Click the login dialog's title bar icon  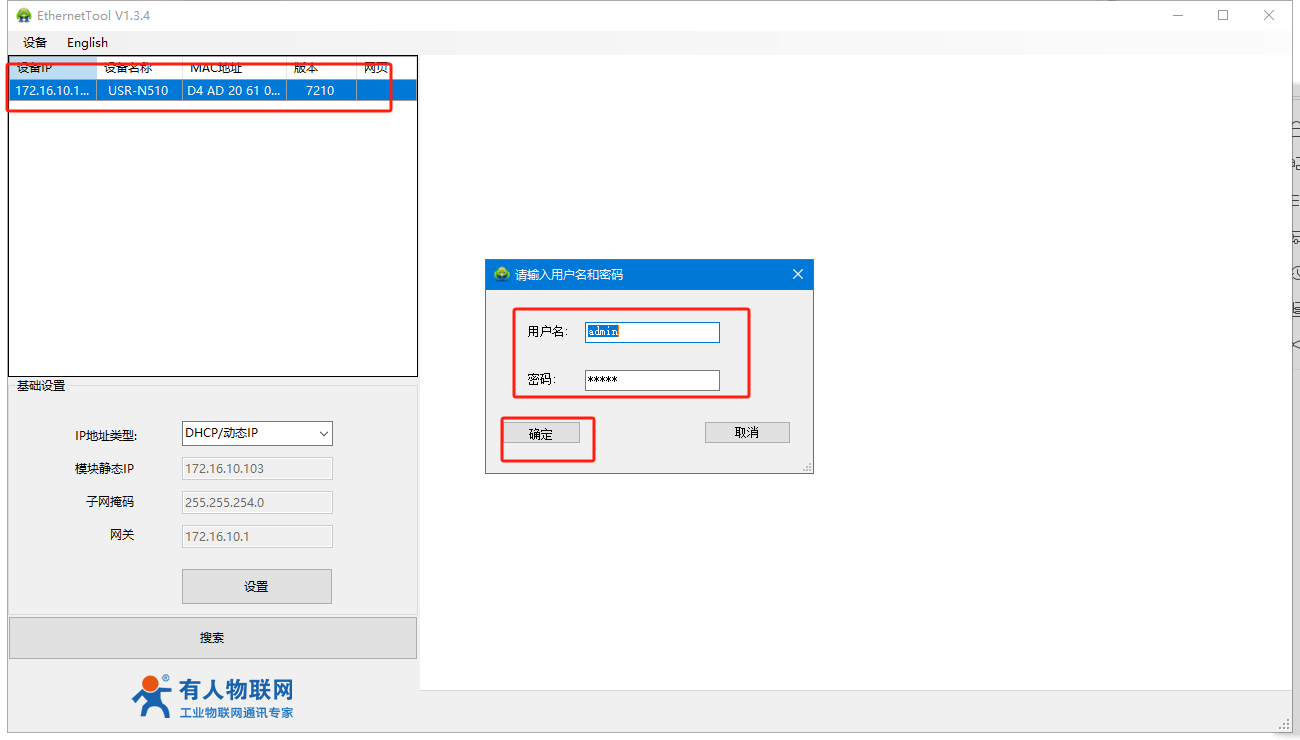(502, 274)
